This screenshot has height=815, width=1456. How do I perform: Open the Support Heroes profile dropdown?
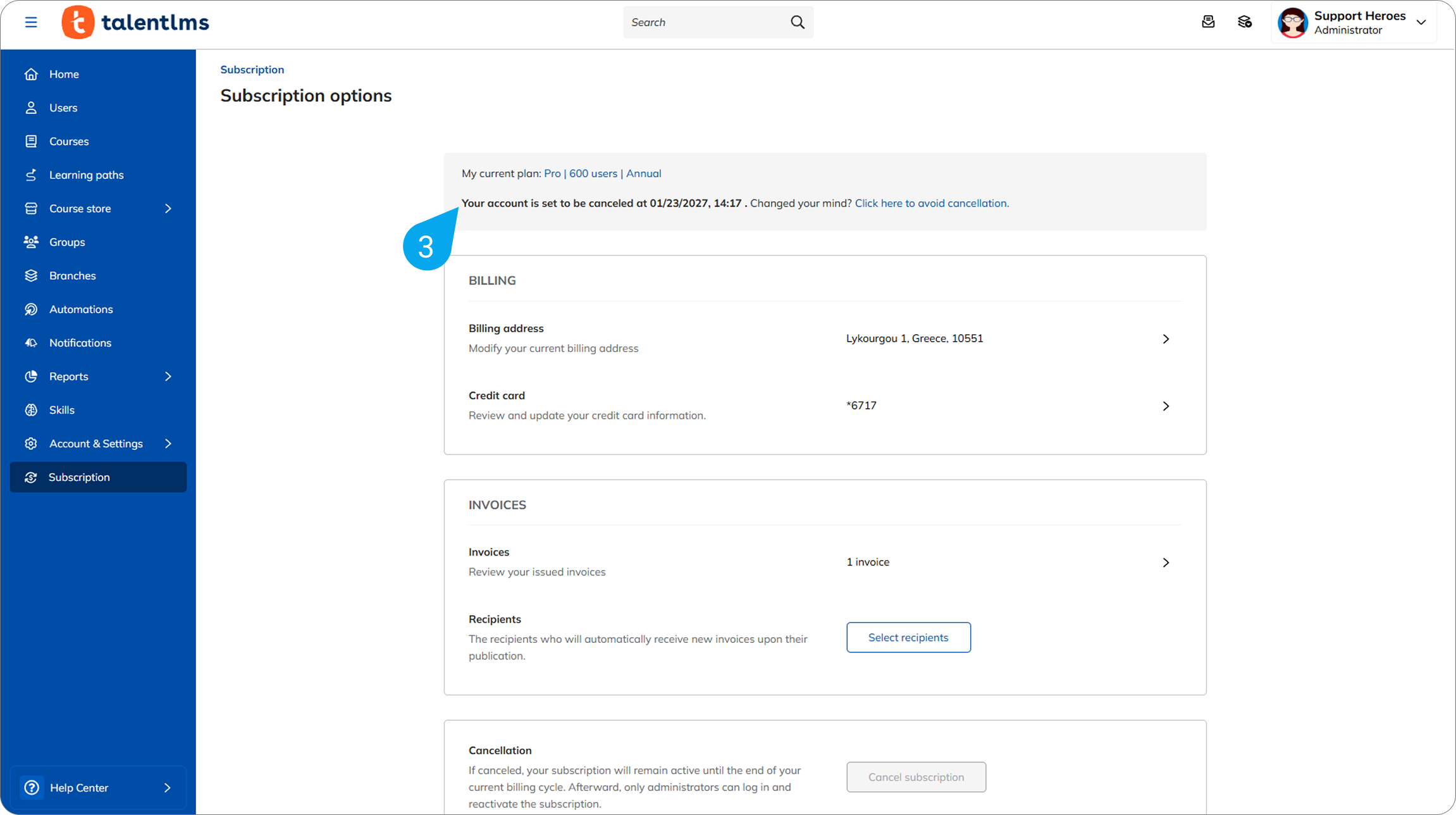[x=1421, y=22]
